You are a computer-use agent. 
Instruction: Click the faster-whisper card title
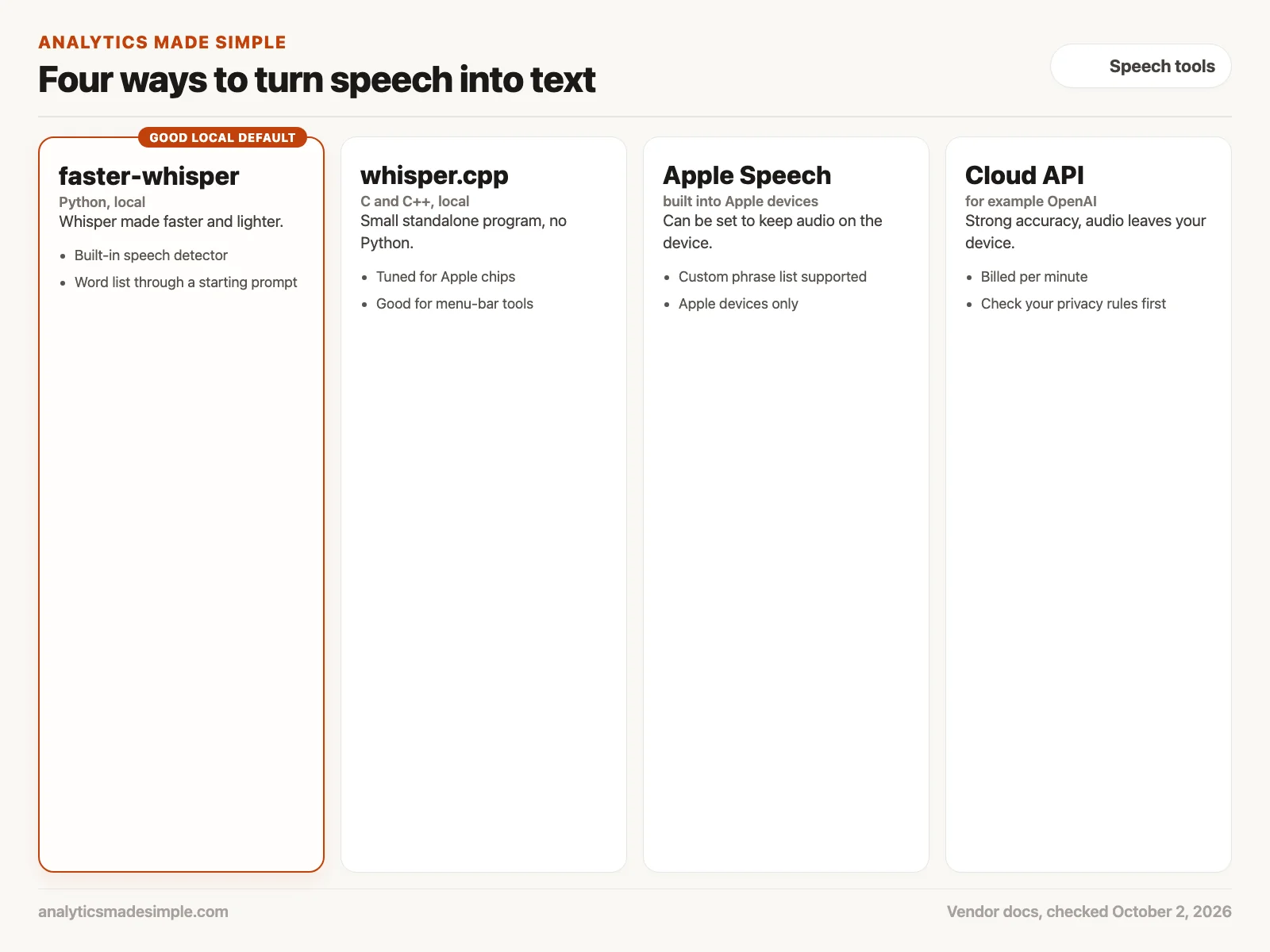pos(149,175)
